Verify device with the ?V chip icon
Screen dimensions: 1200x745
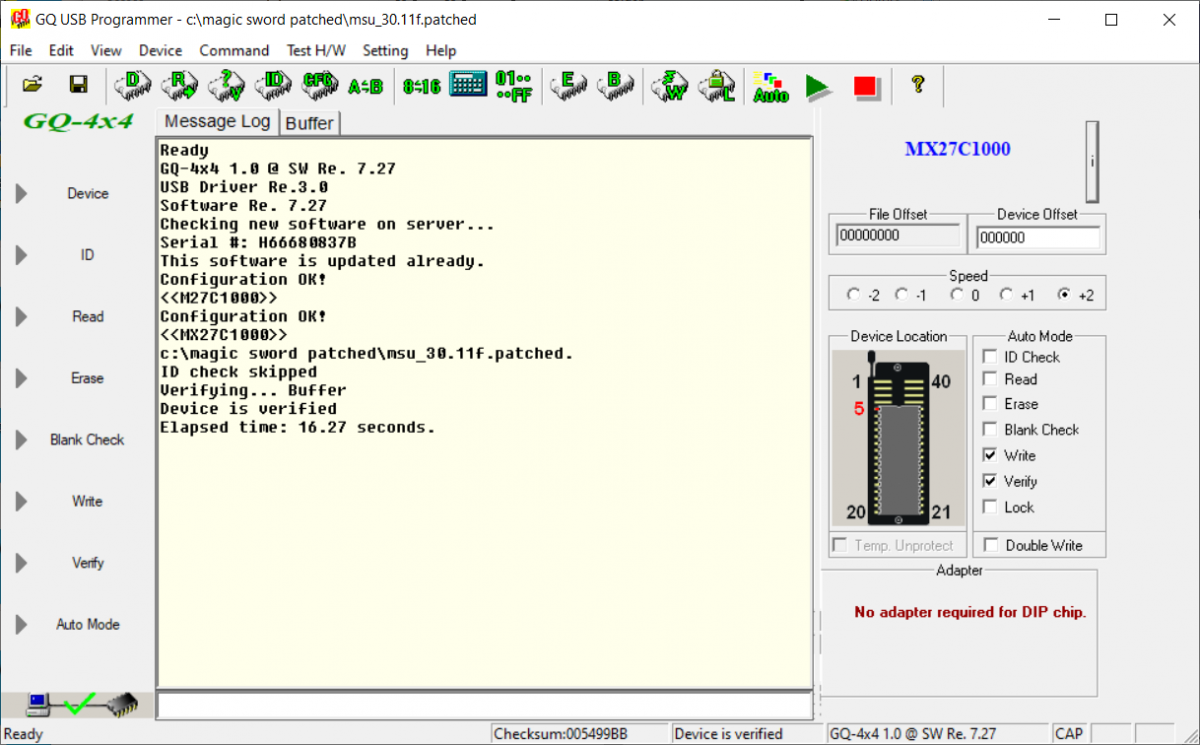pyautogui.click(x=226, y=86)
